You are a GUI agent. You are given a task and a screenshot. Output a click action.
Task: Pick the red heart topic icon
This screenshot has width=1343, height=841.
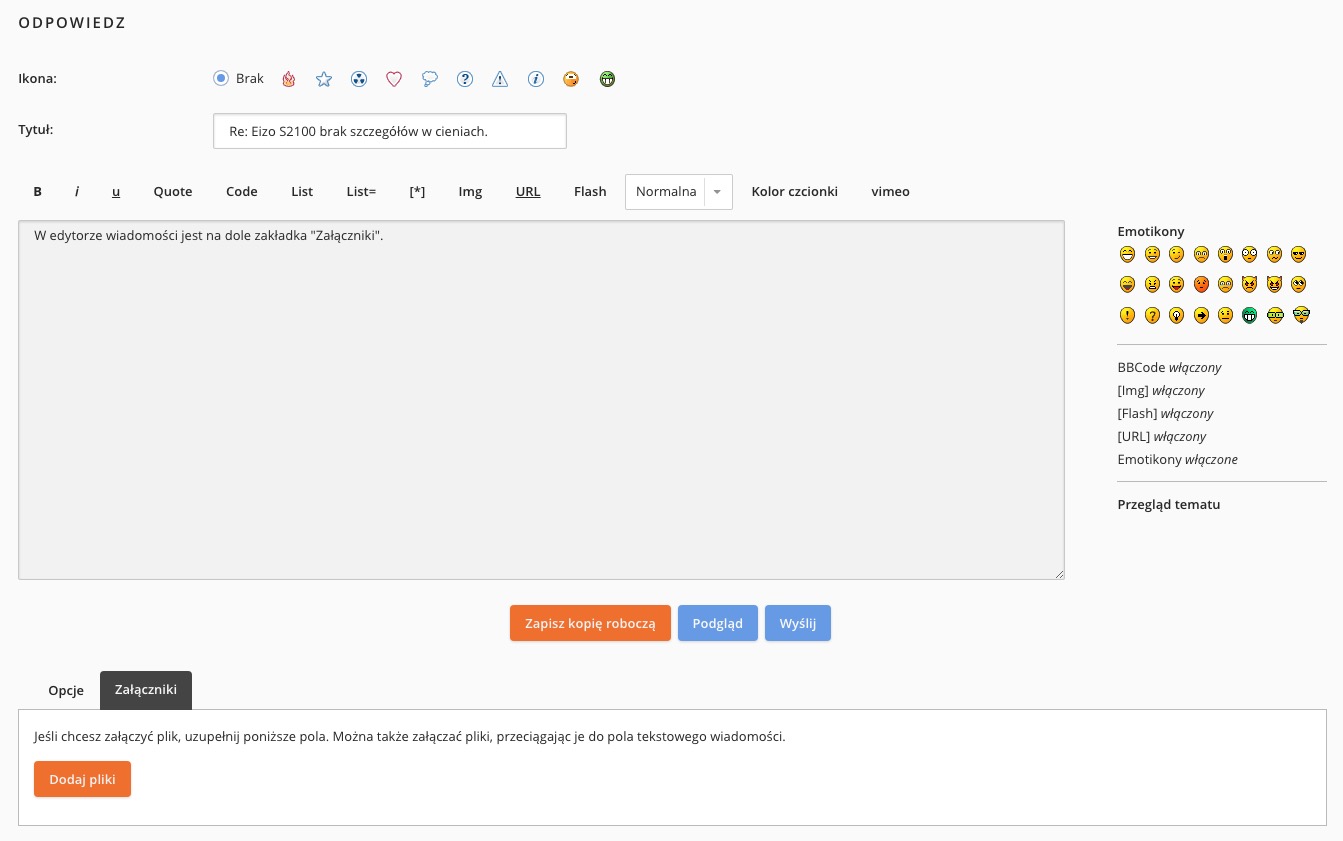394,79
